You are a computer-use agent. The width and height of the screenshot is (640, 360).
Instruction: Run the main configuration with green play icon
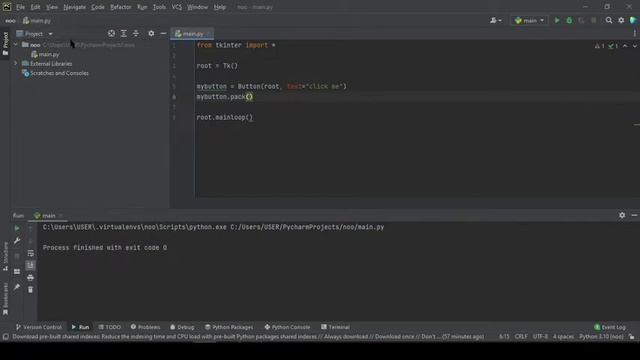click(x=557, y=20)
